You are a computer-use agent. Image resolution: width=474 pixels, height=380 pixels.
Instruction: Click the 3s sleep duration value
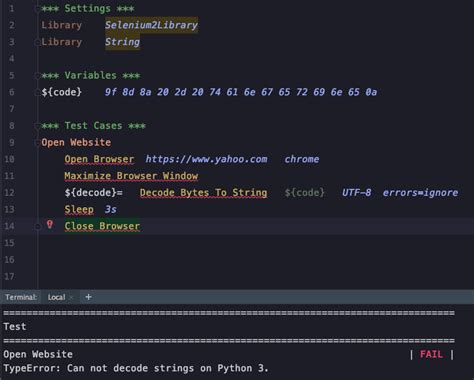pos(111,209)
